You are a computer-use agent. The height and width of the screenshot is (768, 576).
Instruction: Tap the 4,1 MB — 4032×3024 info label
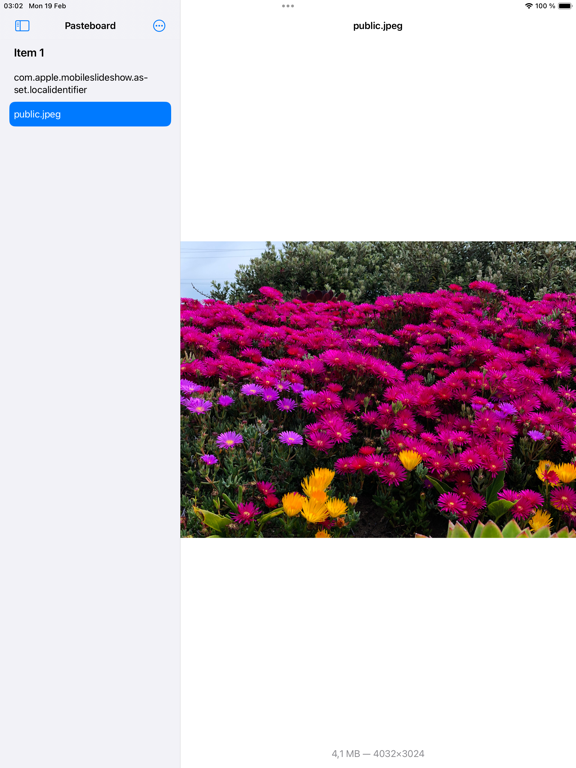click(378, 753)
